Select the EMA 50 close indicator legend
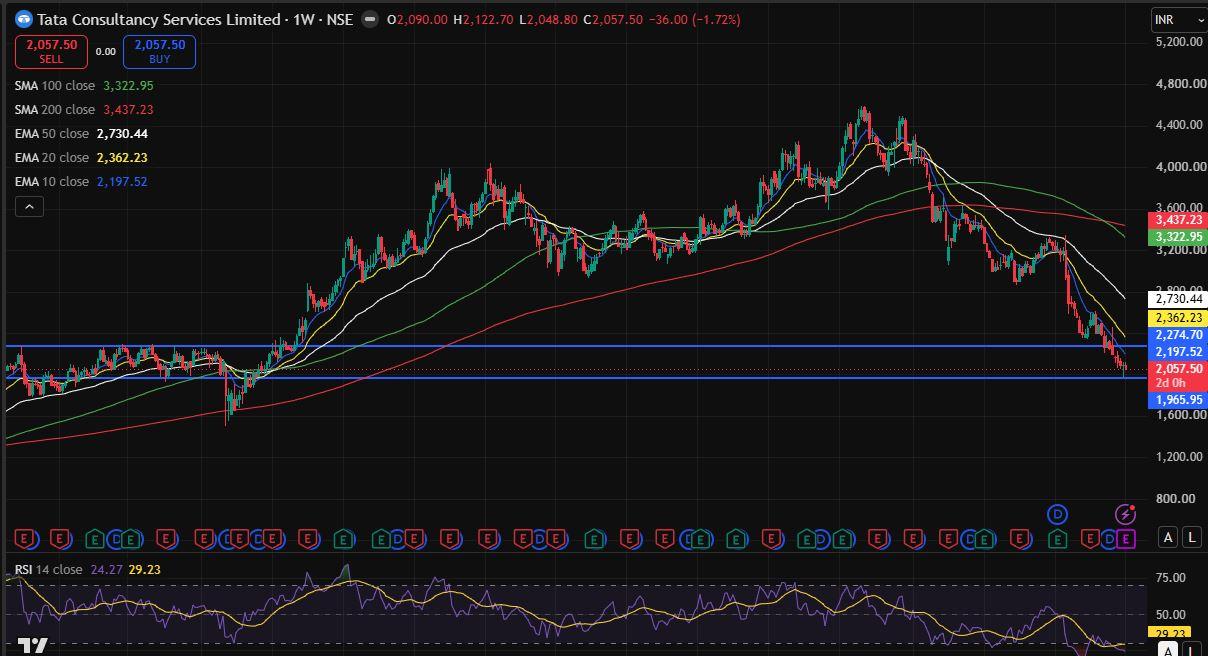This screenshot has height=656, width=1208. point(52,134)
